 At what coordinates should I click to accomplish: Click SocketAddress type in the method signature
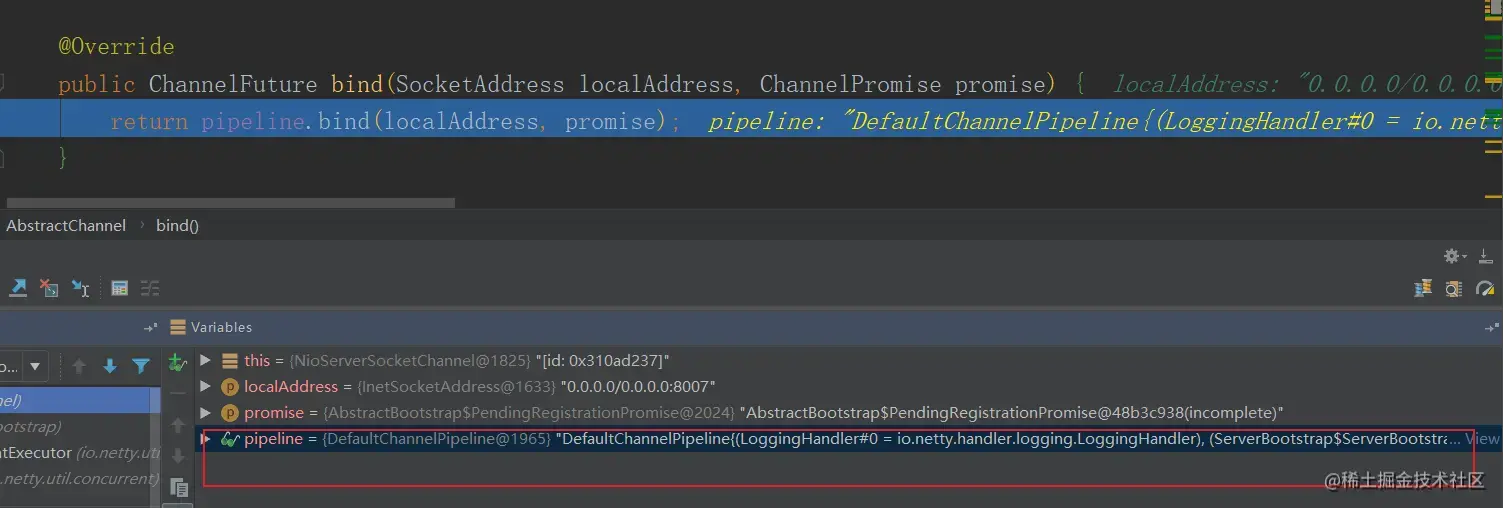tap(480, 85)
